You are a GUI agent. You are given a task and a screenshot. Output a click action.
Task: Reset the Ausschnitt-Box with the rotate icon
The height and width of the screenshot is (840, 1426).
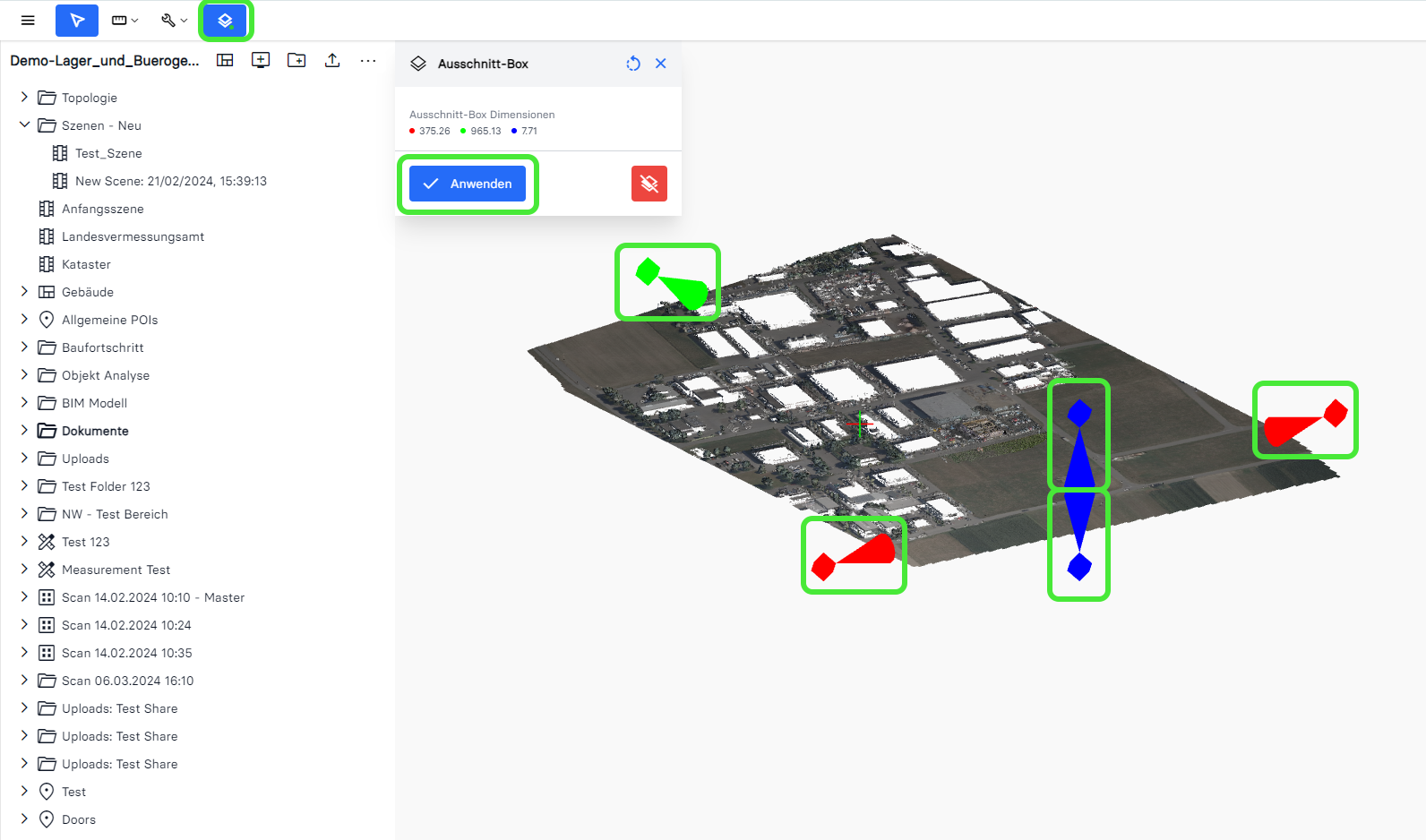tap(633, 64)
